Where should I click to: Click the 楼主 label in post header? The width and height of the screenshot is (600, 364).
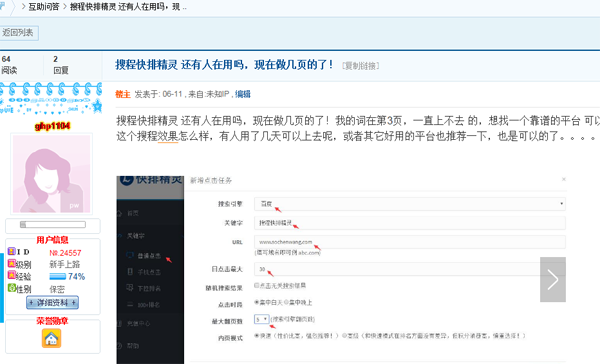[x=123, y=94]
